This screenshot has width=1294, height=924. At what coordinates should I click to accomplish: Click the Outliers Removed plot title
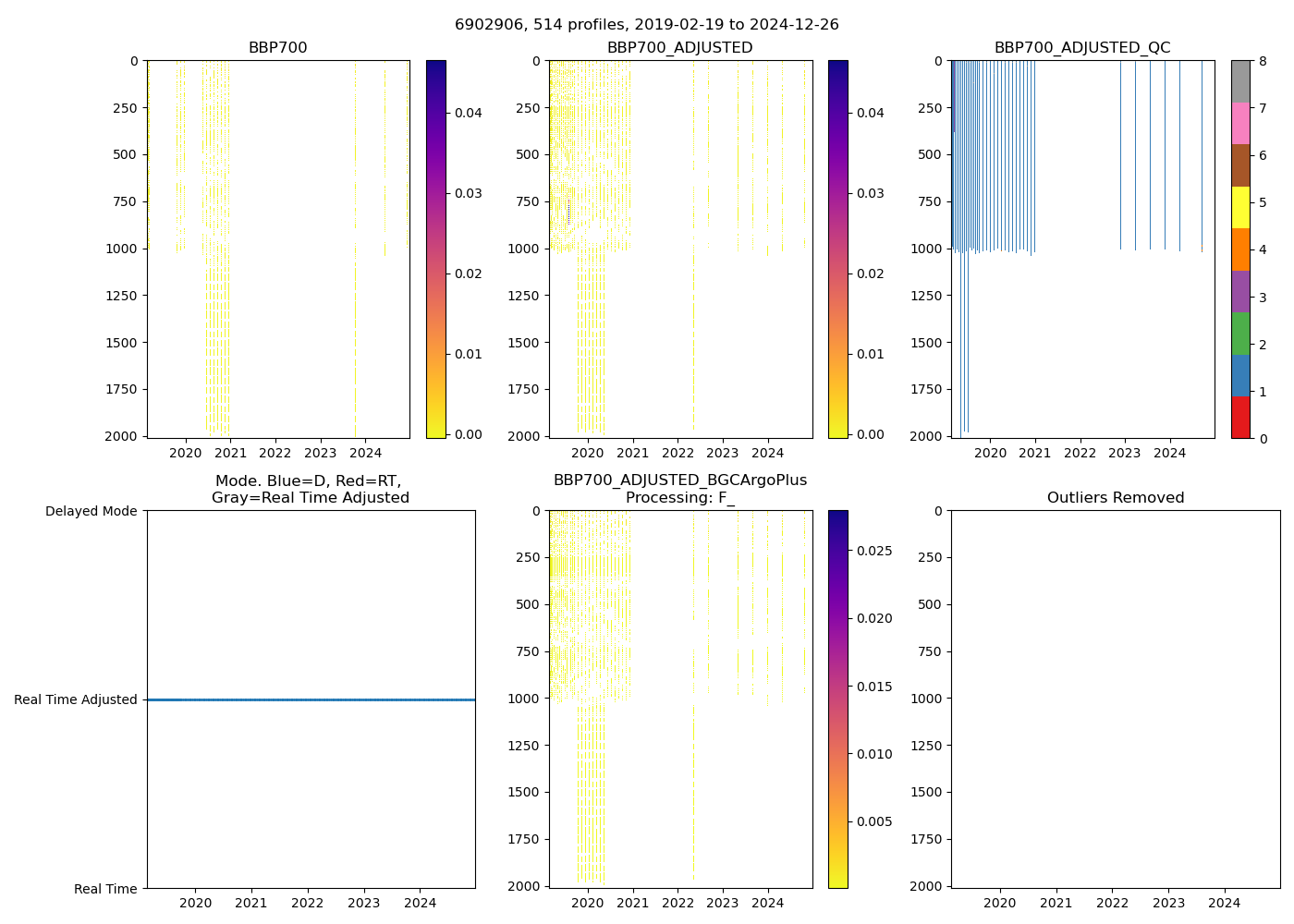[1116, 498]
